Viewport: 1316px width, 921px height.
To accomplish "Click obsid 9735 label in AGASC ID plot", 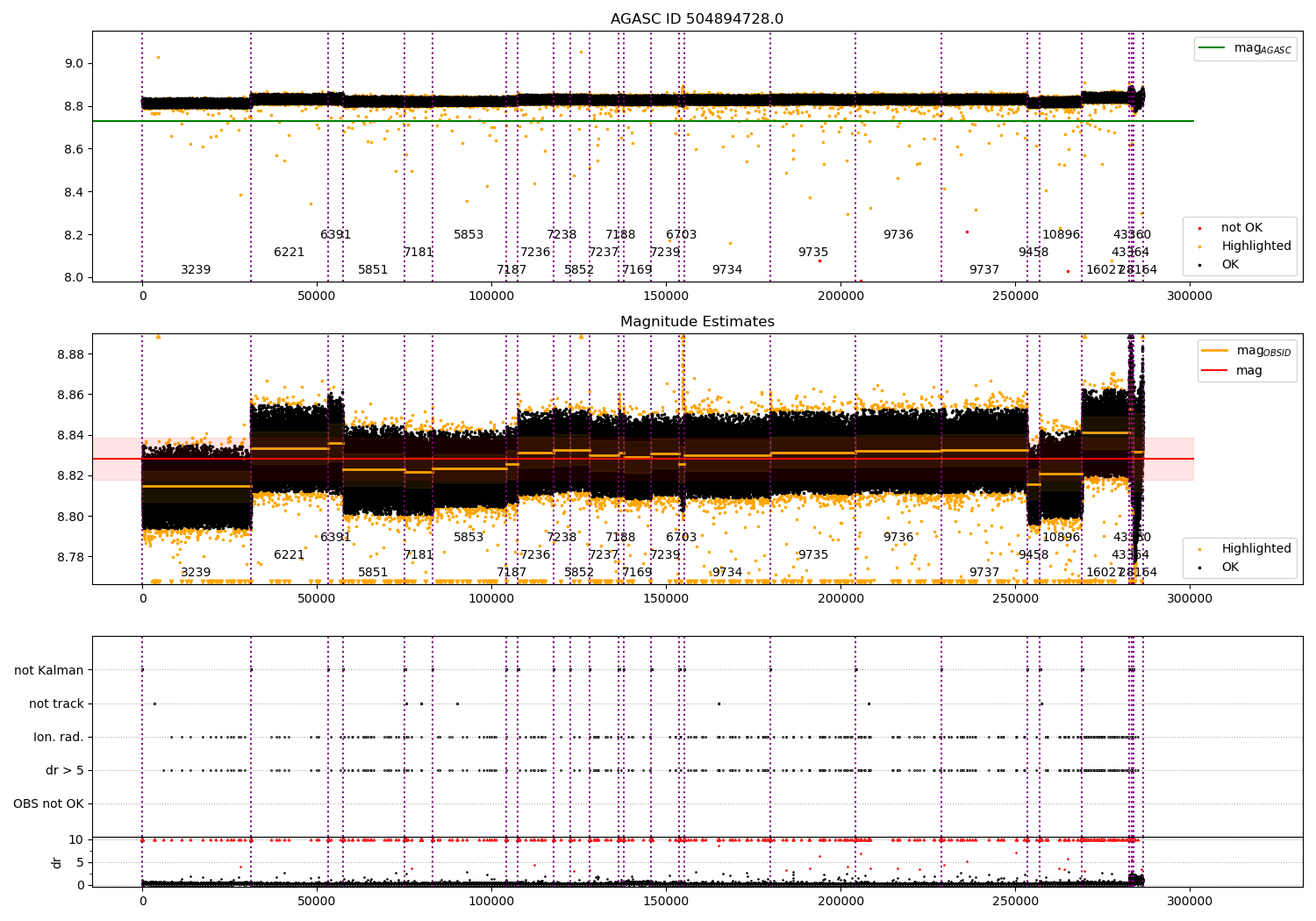I will [x=813, y=253].
